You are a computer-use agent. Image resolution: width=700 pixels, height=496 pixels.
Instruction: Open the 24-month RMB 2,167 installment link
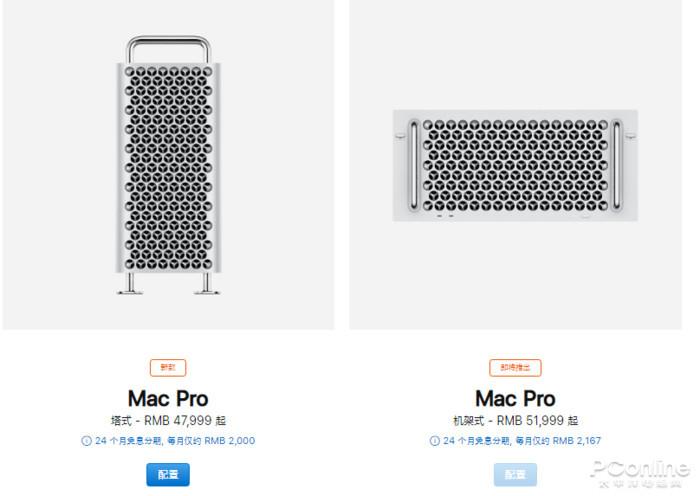pyautogui.click(x=521, y=441)
